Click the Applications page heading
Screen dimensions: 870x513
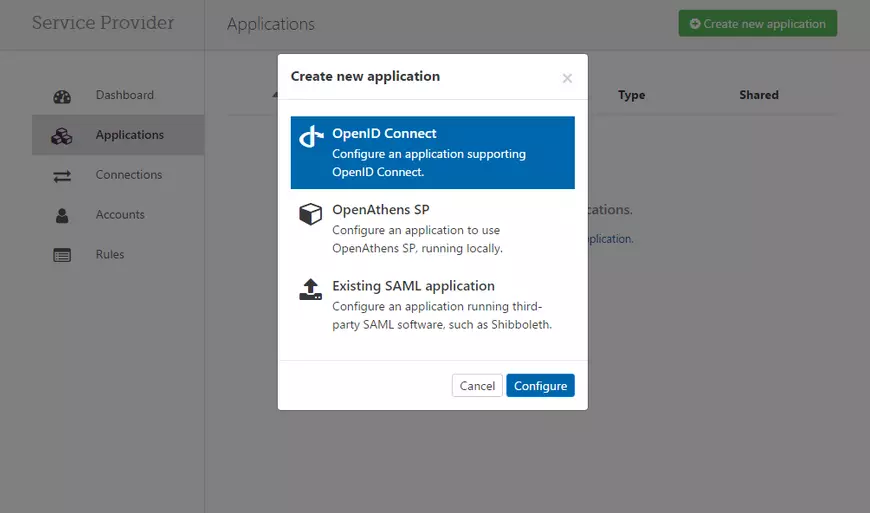coord(271,24)
